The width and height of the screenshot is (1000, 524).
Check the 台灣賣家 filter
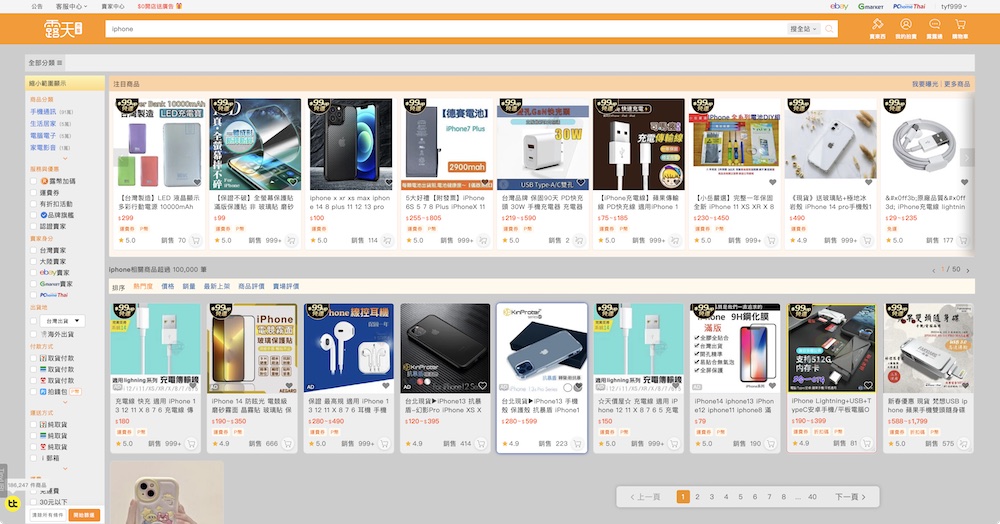pos(34,251)
